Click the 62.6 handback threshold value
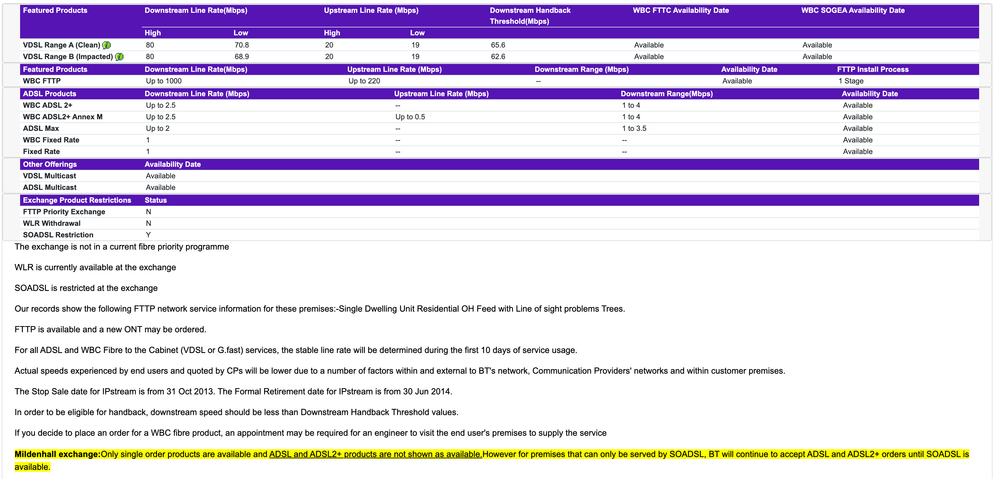998x479 pixels. [498, 57]
